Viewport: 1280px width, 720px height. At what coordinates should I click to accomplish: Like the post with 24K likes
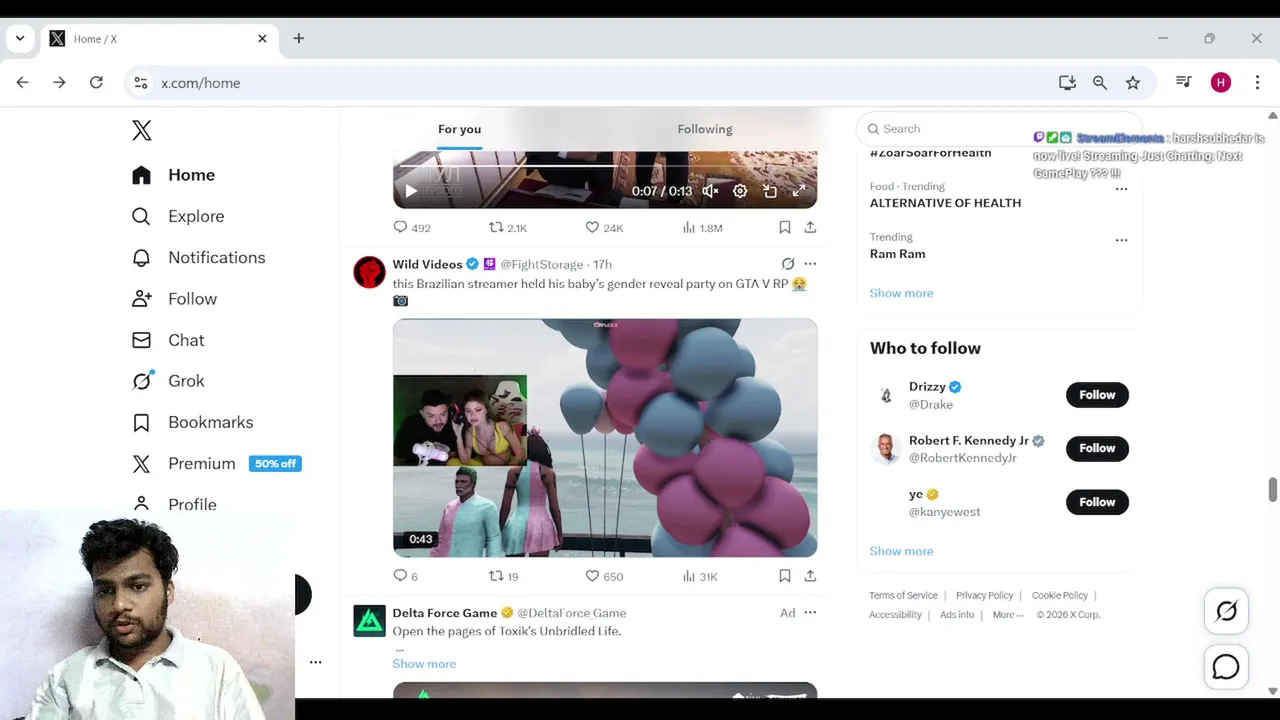(x=604, y=228)
